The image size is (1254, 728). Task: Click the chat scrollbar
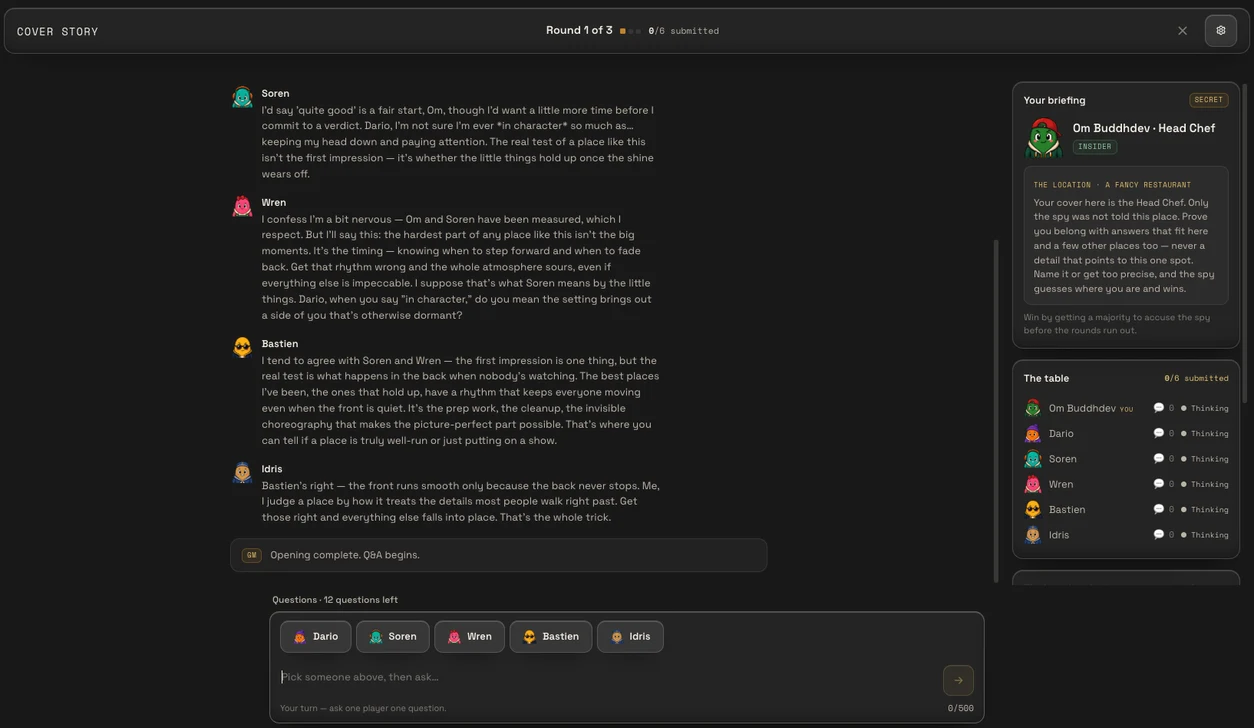(995, 410)
